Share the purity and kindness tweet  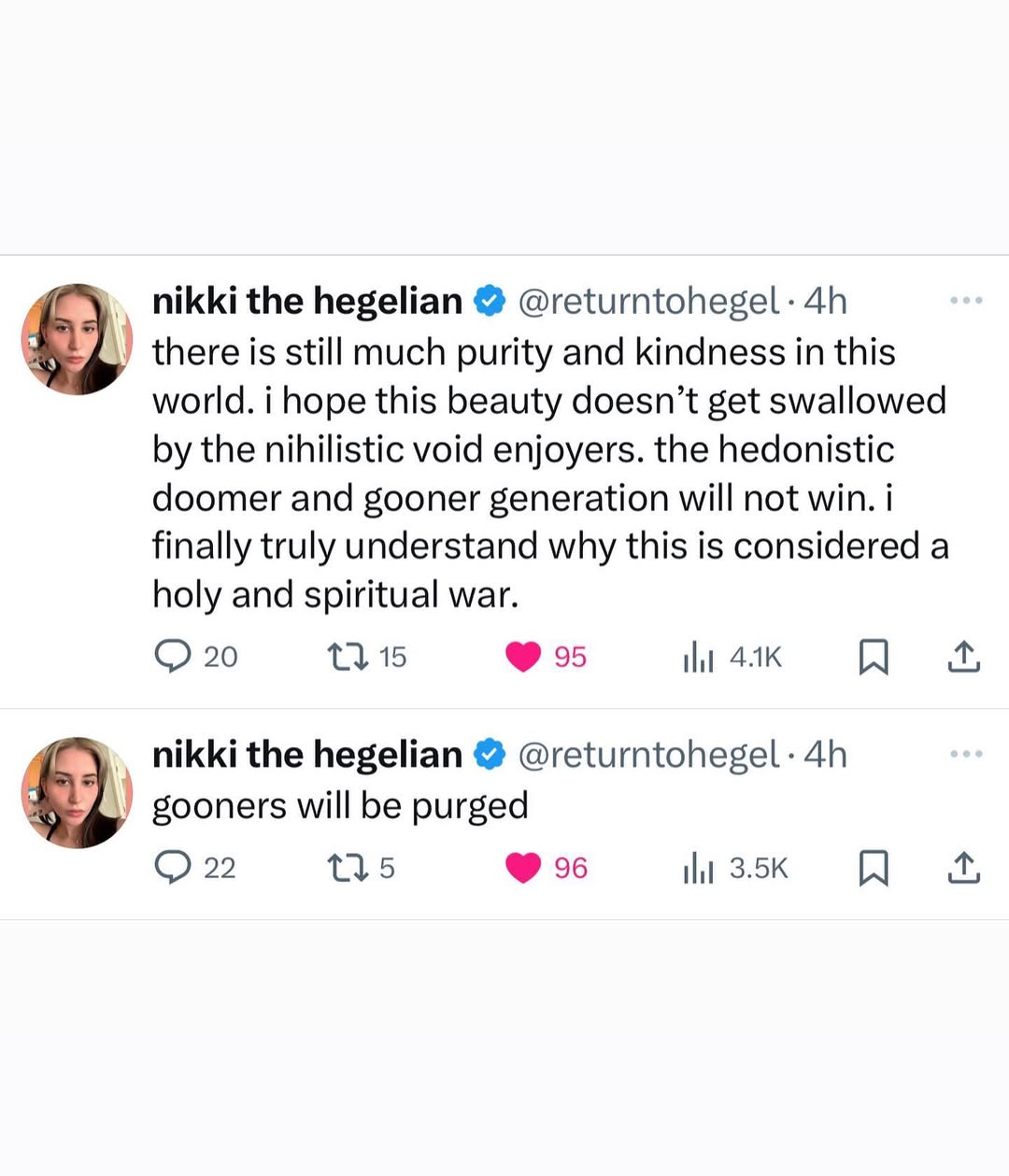point(964,658)
